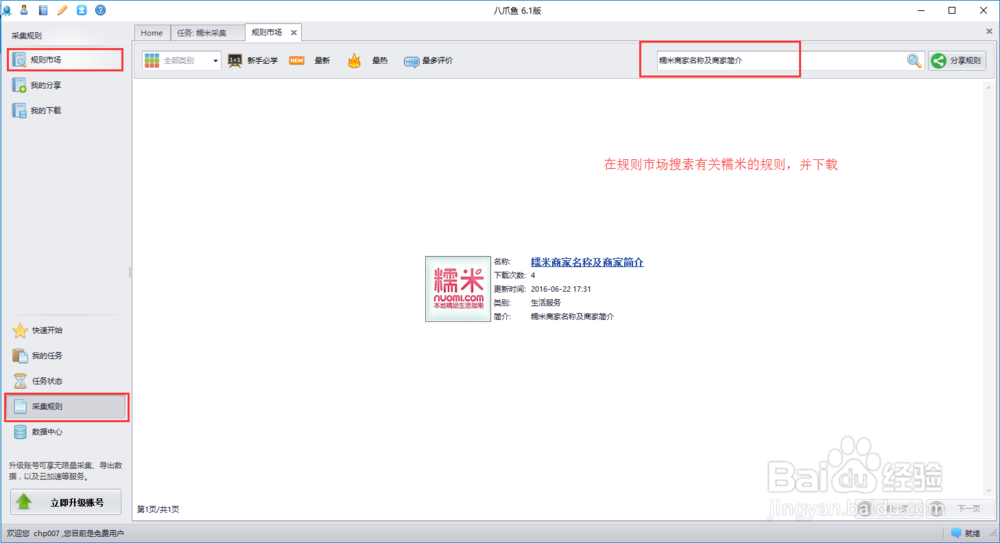The image size is (1000, 543).
Task: Click the 分享规则 share button
Action: 957,61
